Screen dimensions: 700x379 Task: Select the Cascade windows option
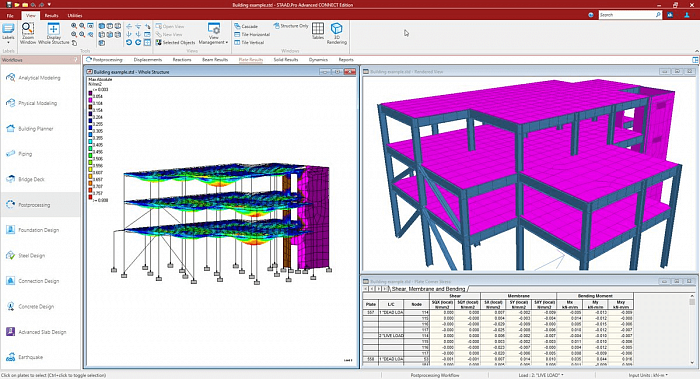point(246,26)
